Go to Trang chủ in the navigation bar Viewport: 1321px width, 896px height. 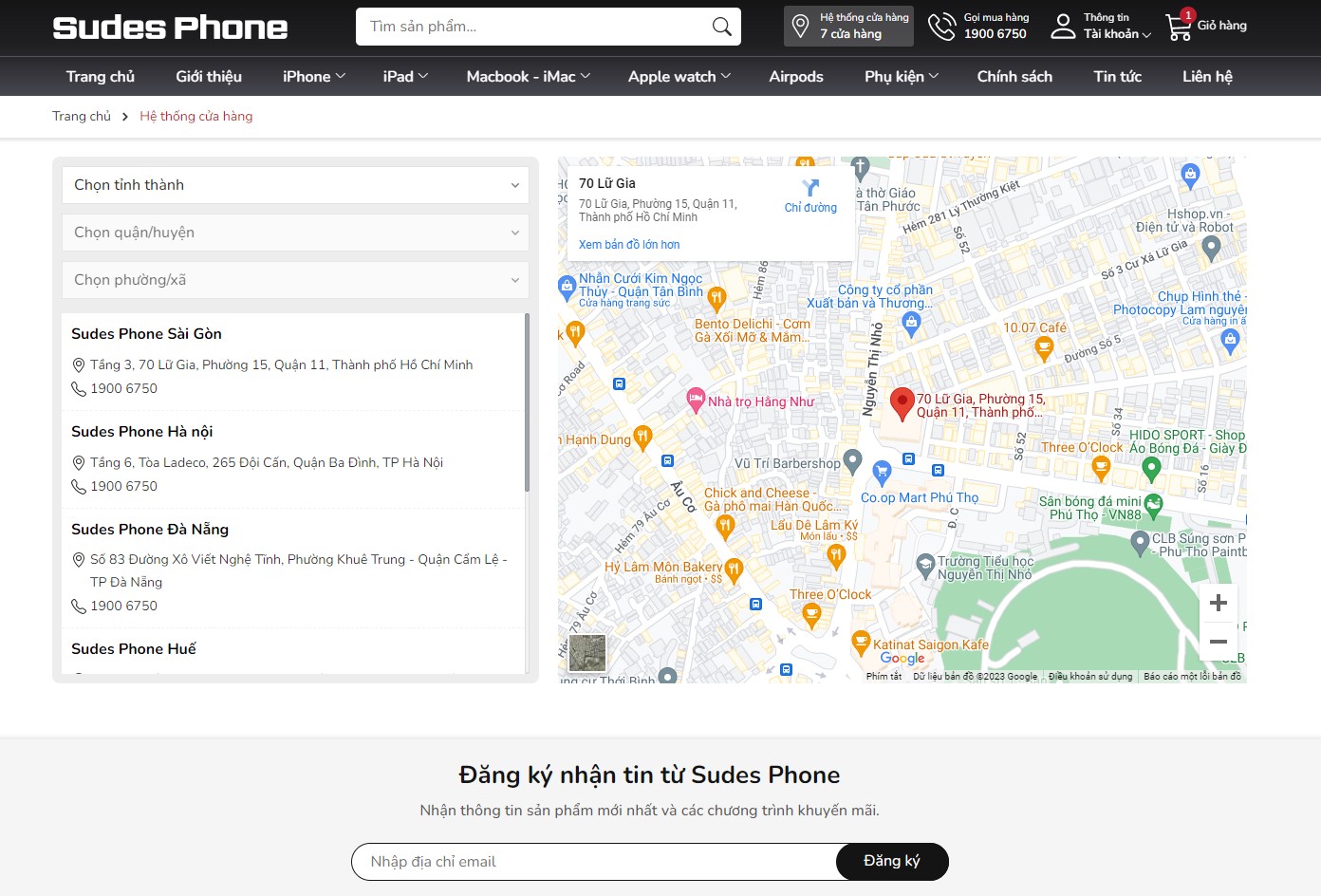101,77
